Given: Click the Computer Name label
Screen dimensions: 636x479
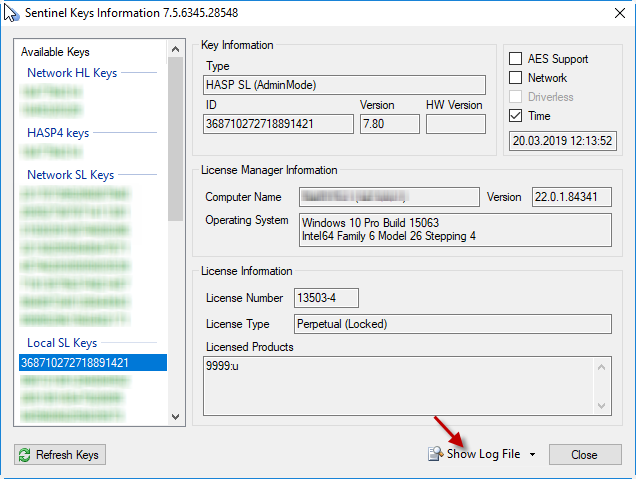Looking at the screenshot, I should pyautogui.click(x=243, y=197).
